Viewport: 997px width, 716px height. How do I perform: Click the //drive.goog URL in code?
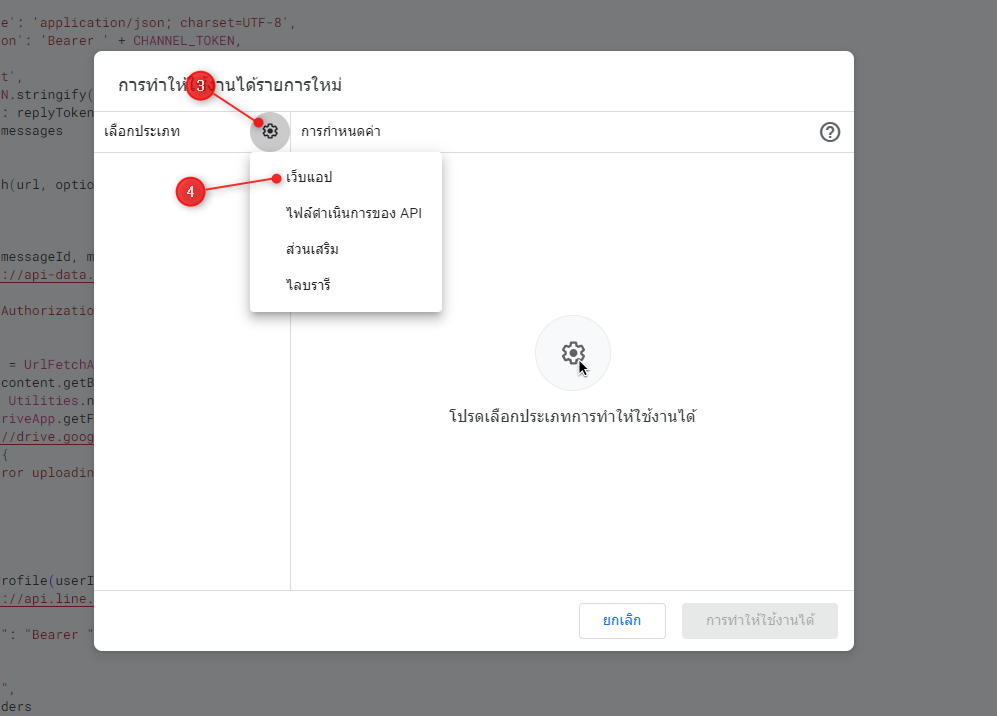47,436
